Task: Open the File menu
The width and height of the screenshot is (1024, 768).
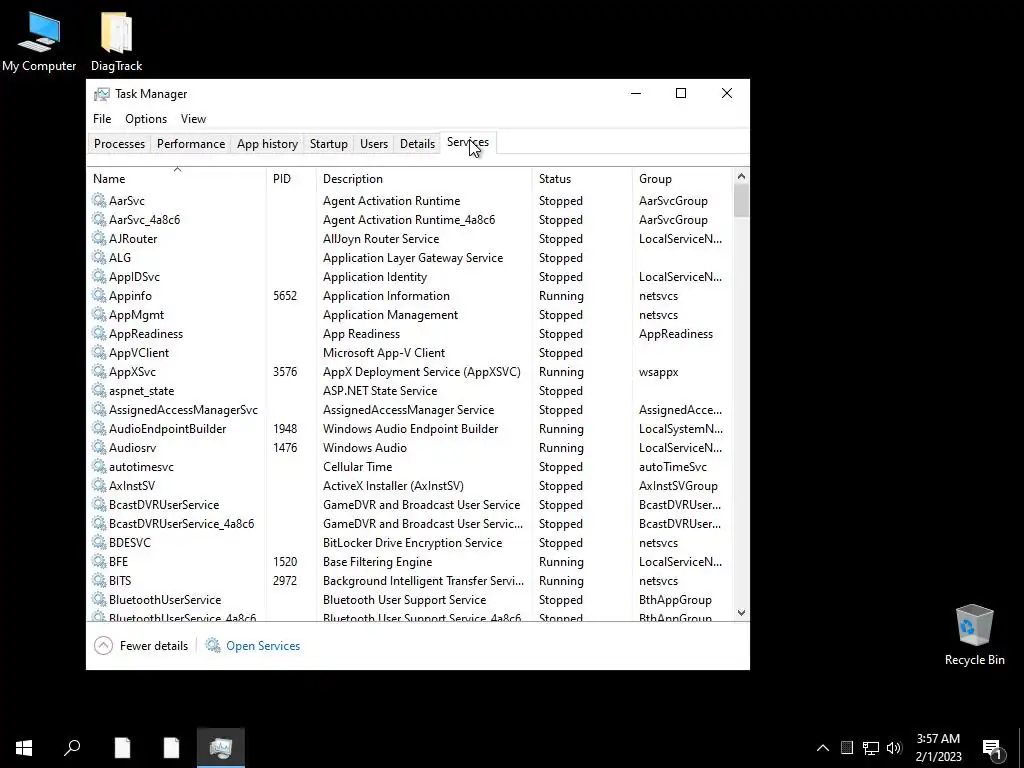Action: [102, 119]
